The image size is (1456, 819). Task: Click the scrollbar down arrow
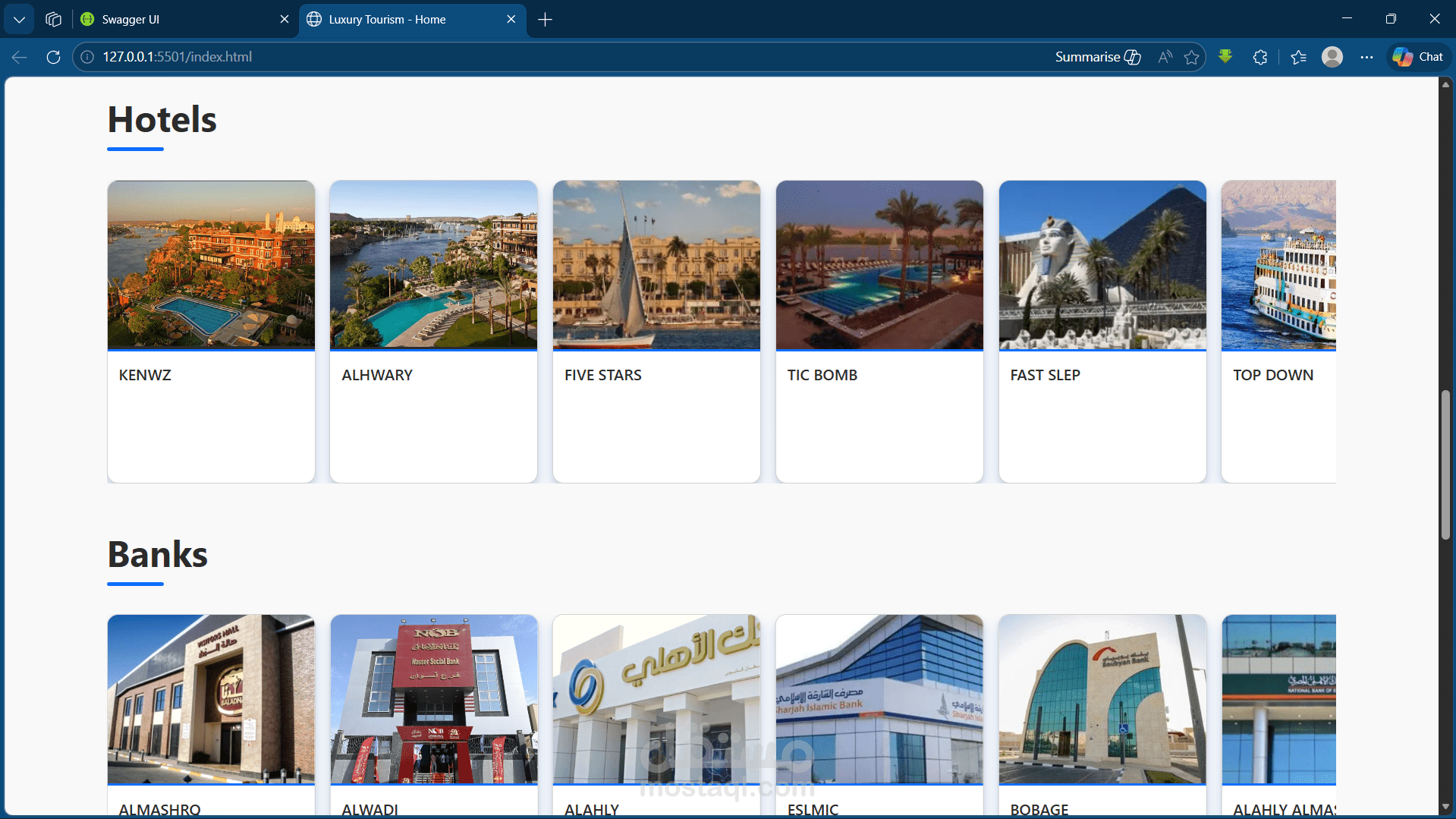tap(1445, 807)
